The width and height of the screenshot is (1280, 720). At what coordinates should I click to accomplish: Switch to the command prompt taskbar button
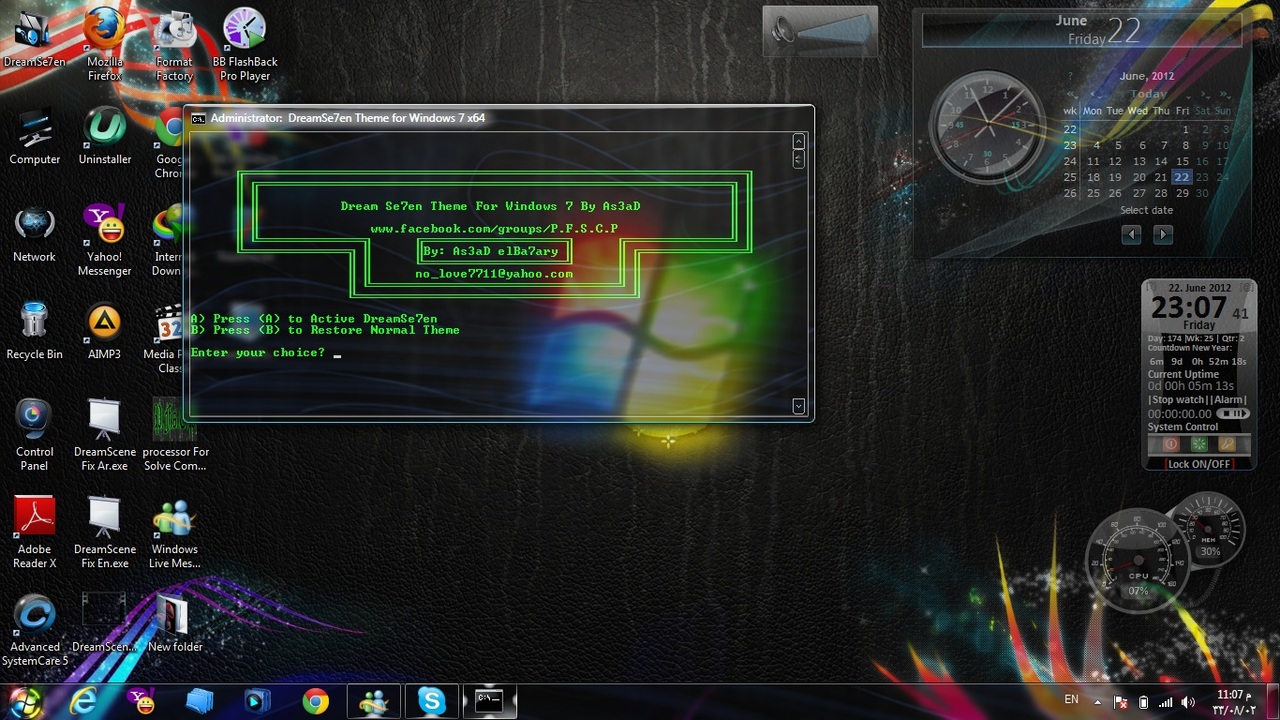489,701
